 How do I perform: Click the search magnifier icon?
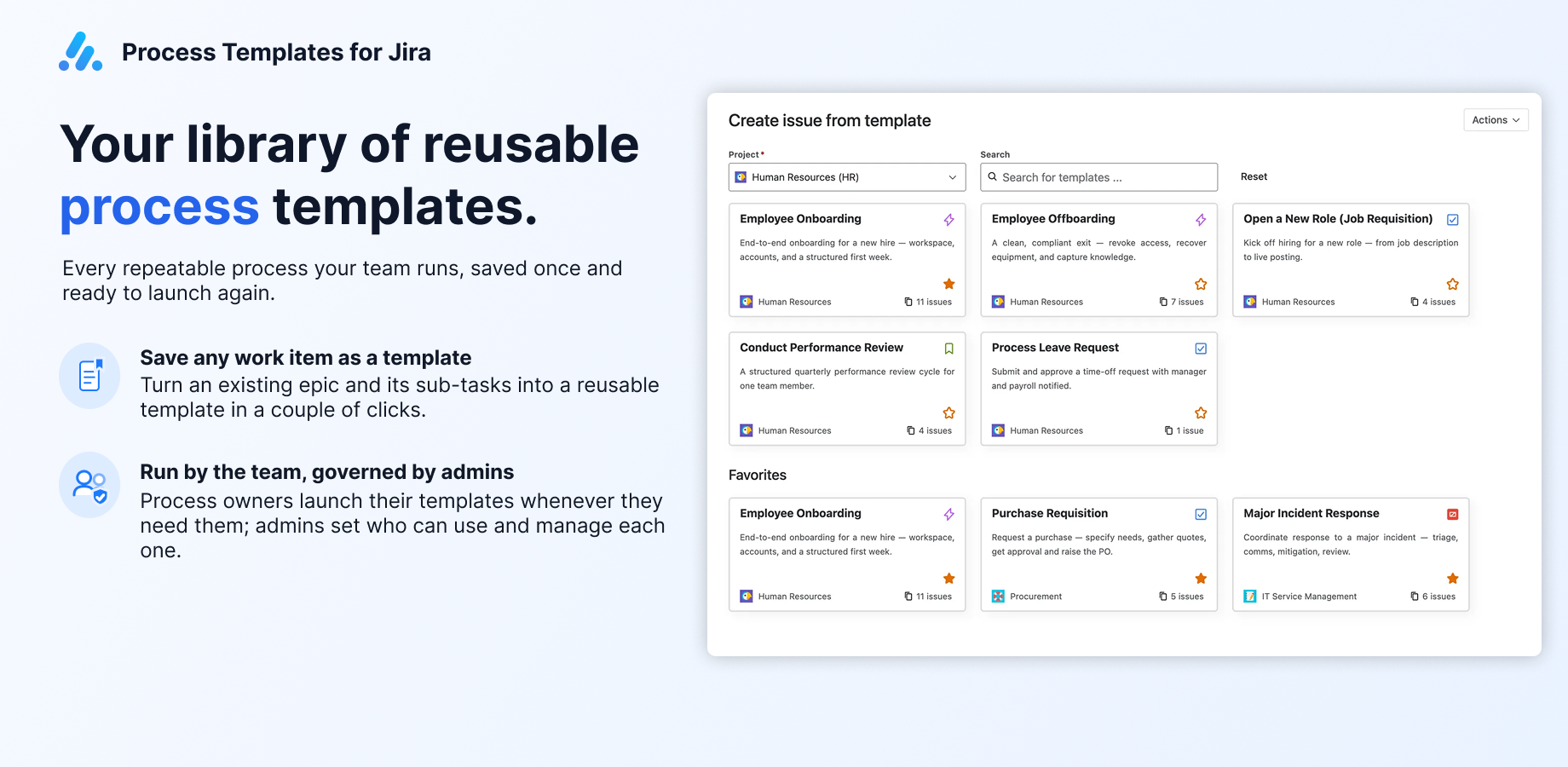point(993,177)
